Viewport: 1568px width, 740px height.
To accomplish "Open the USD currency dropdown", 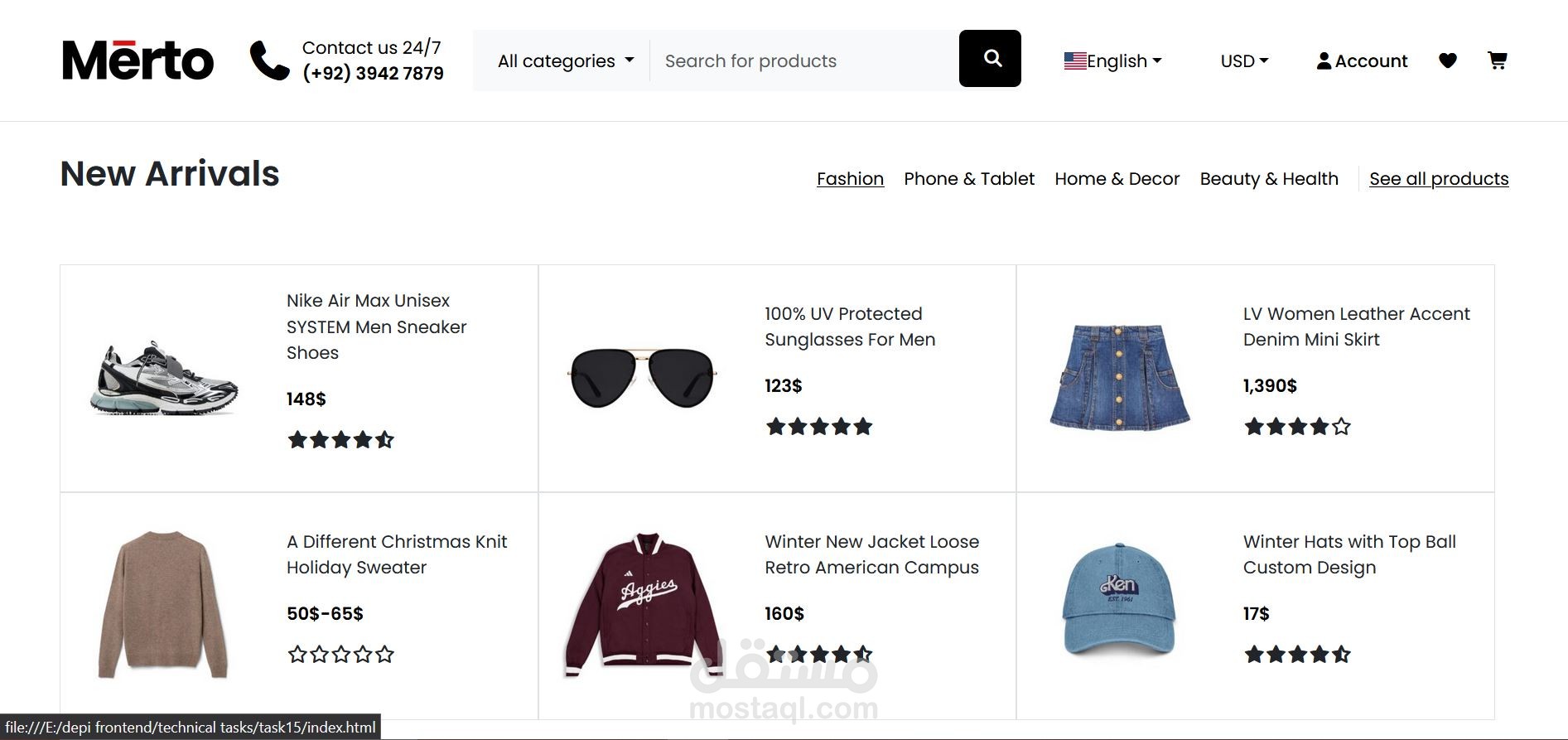I will (1244, 61).
